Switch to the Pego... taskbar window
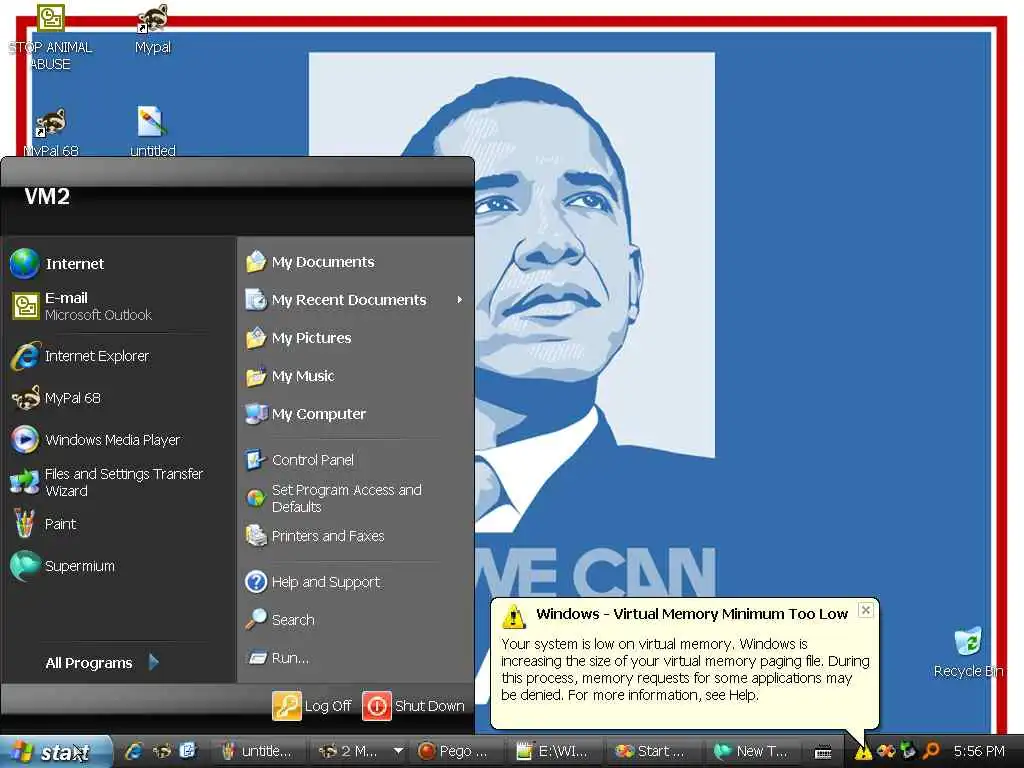 (x=457, y=752)
